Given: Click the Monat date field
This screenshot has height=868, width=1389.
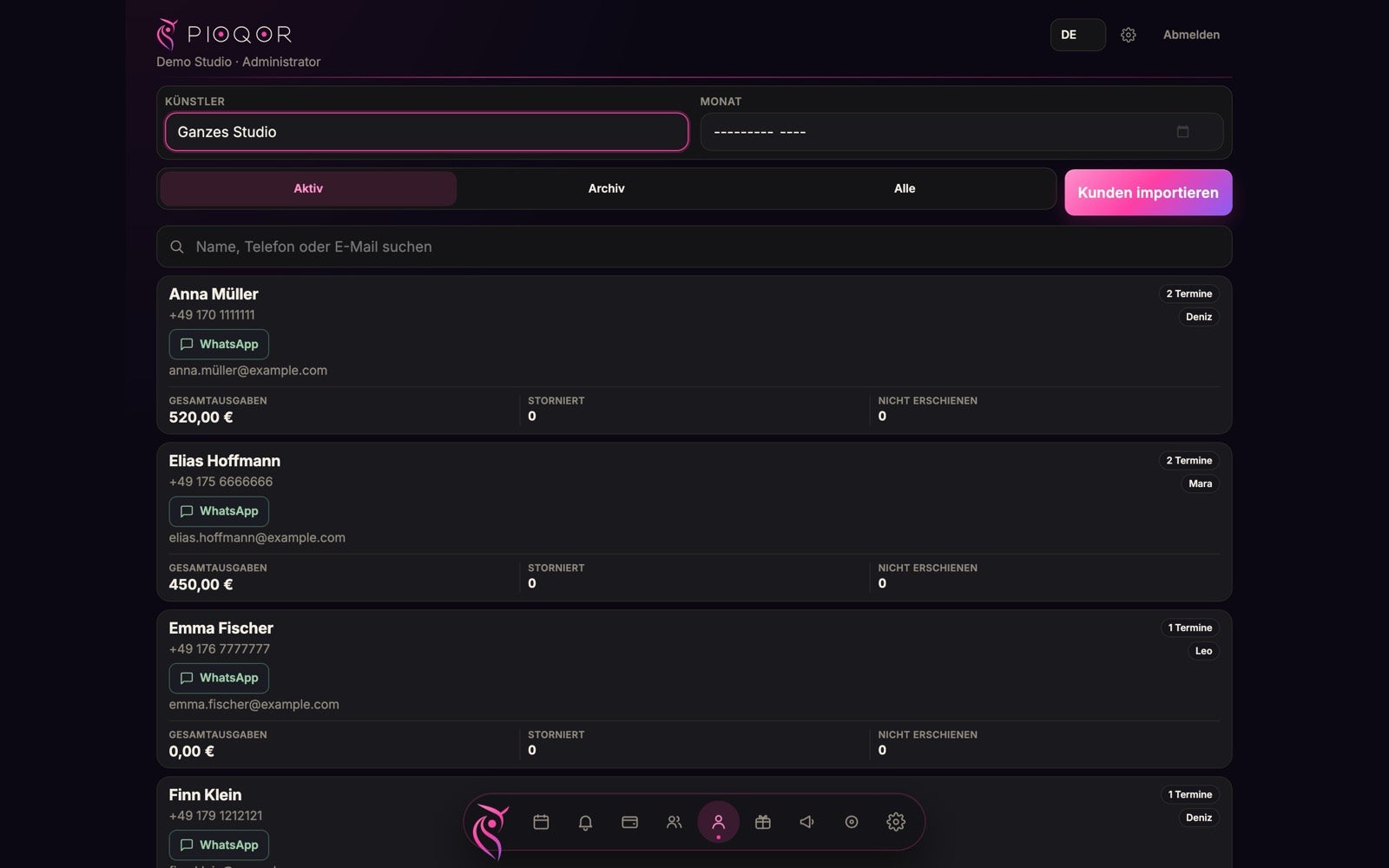Looking at the screenshot, I should [962, 132].
